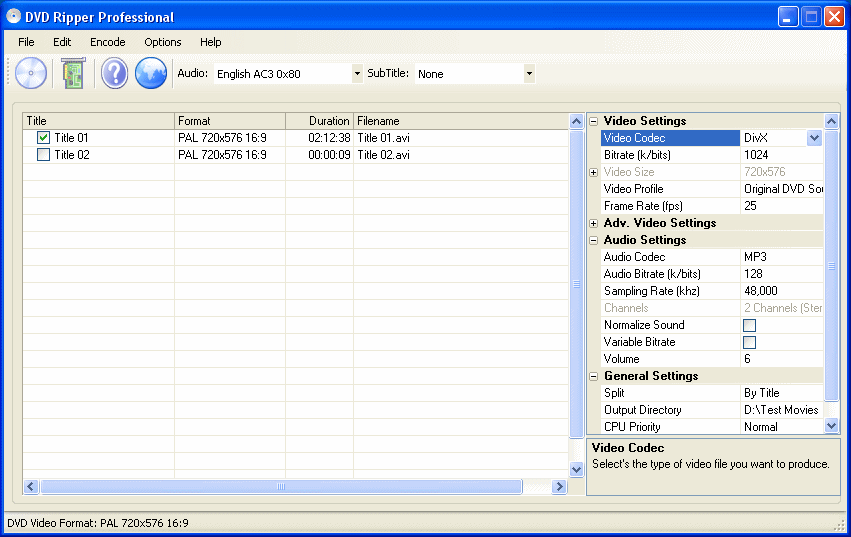The width and height of the screenshot is (851, 537).
Task: Expand the Video Size property
Action: [594, 172]
